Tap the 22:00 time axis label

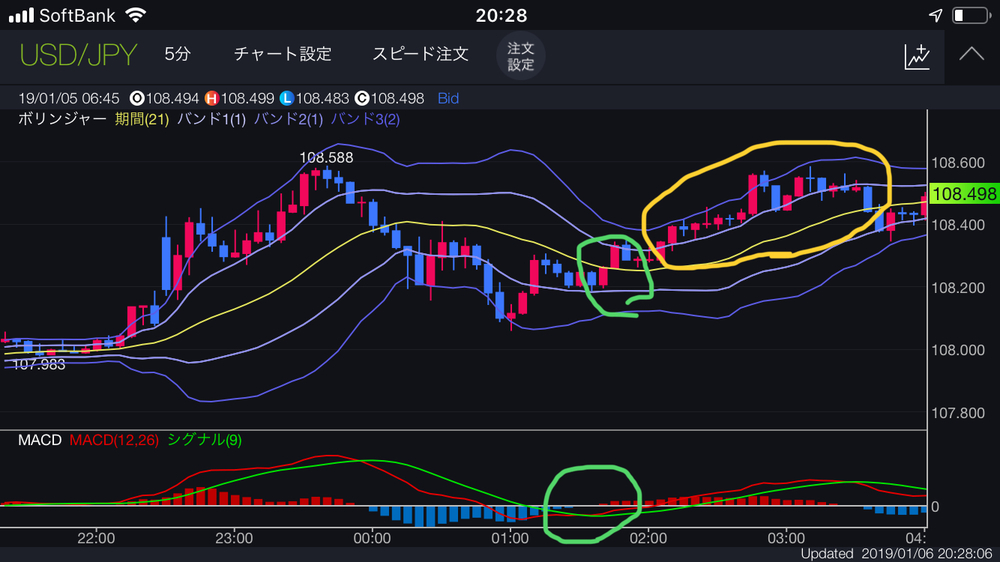click(96, 538)
